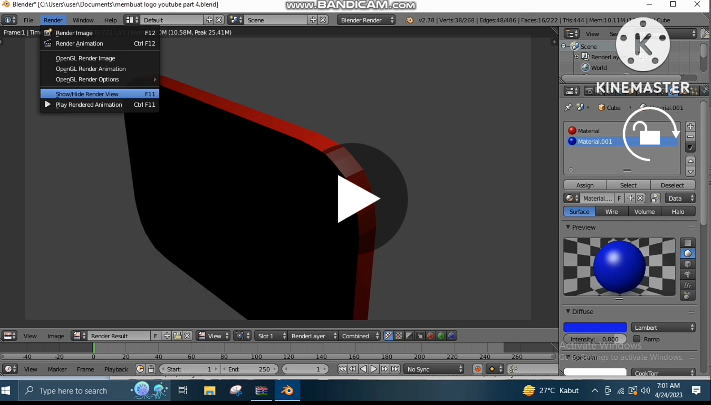Play the animation in reverse

363,369
